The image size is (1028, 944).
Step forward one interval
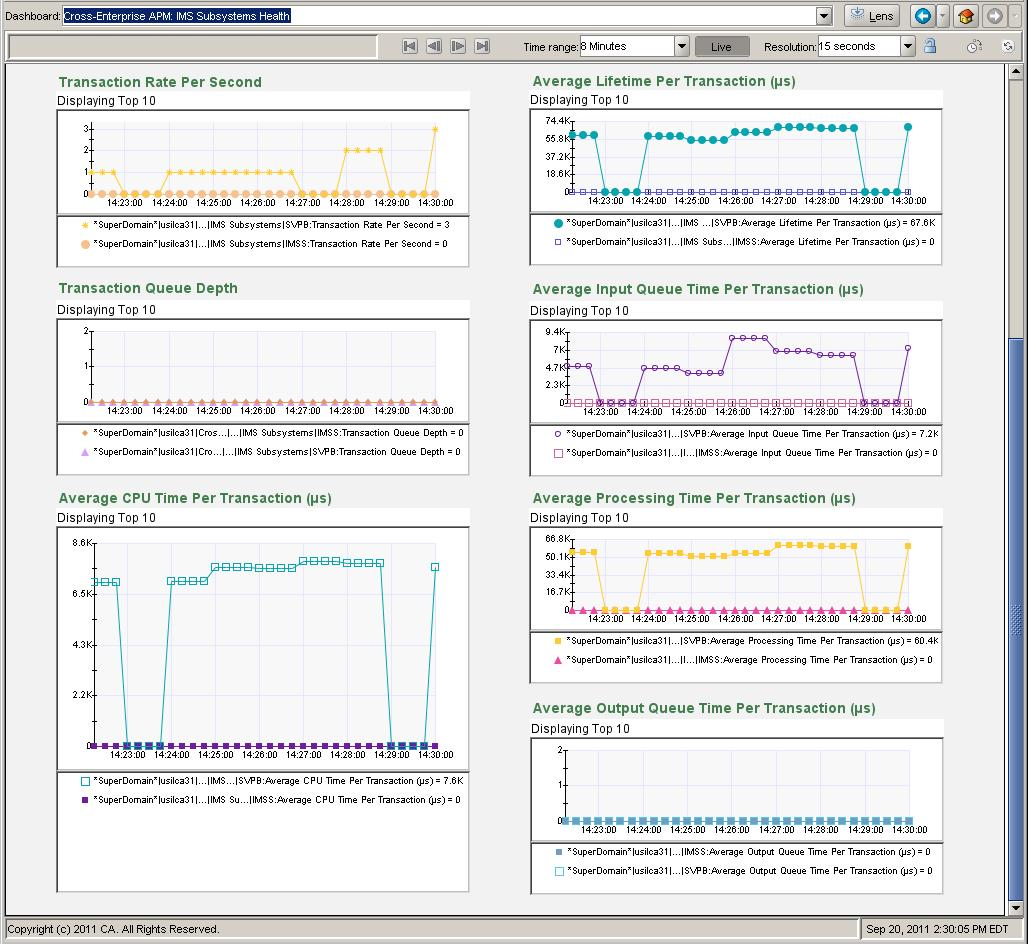click(458, 46)
